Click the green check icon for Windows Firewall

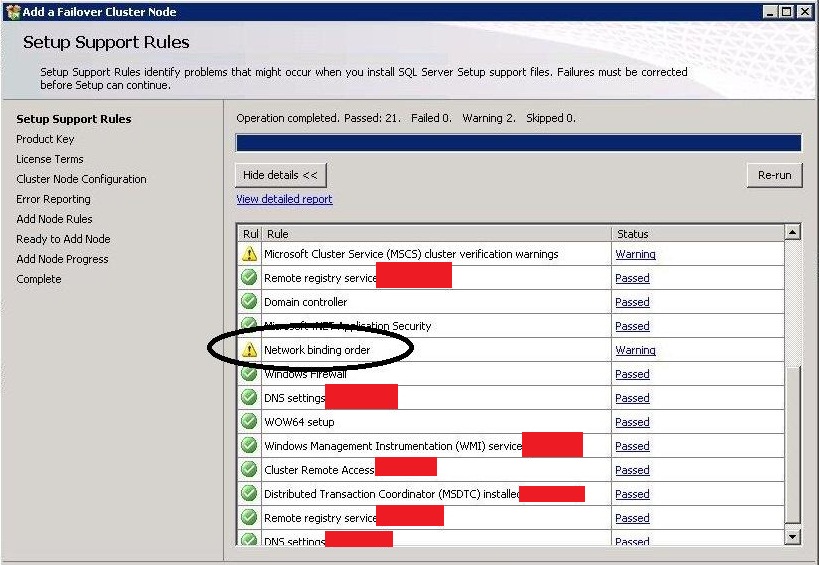point(250,373)
